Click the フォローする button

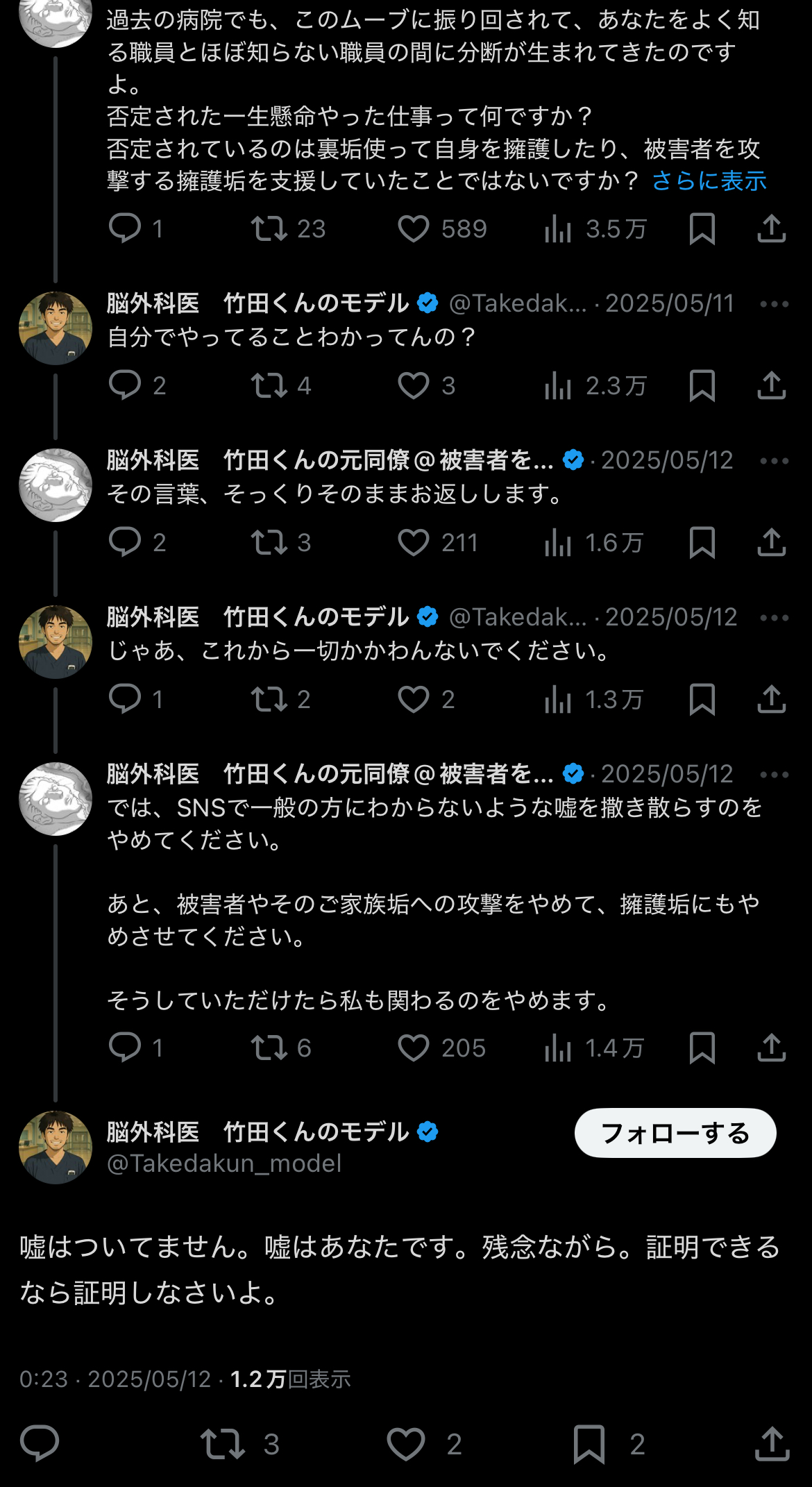(x=675, y=1133)
